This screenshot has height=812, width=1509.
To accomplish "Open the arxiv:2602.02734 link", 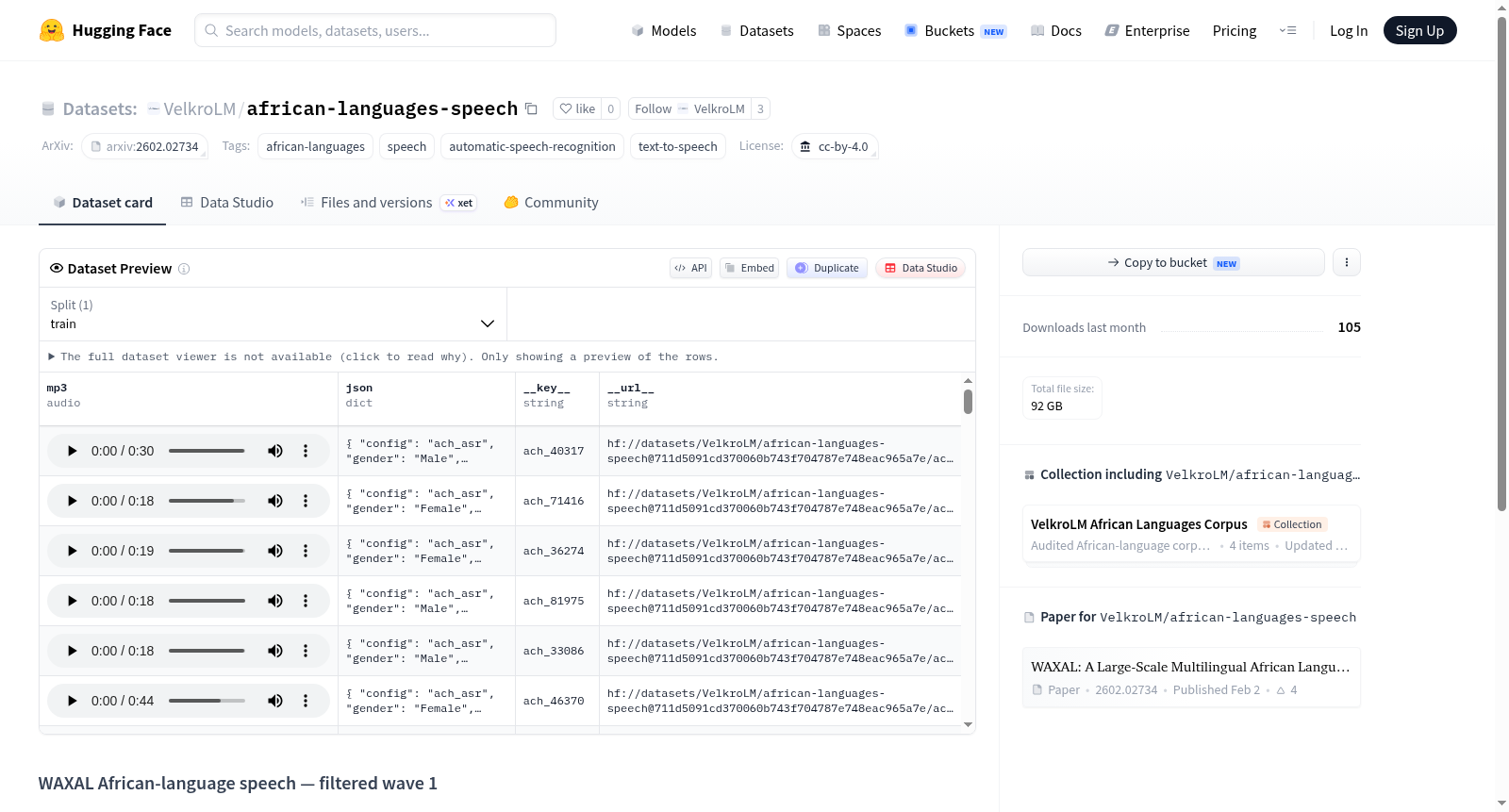I will (x=144, y=146).
